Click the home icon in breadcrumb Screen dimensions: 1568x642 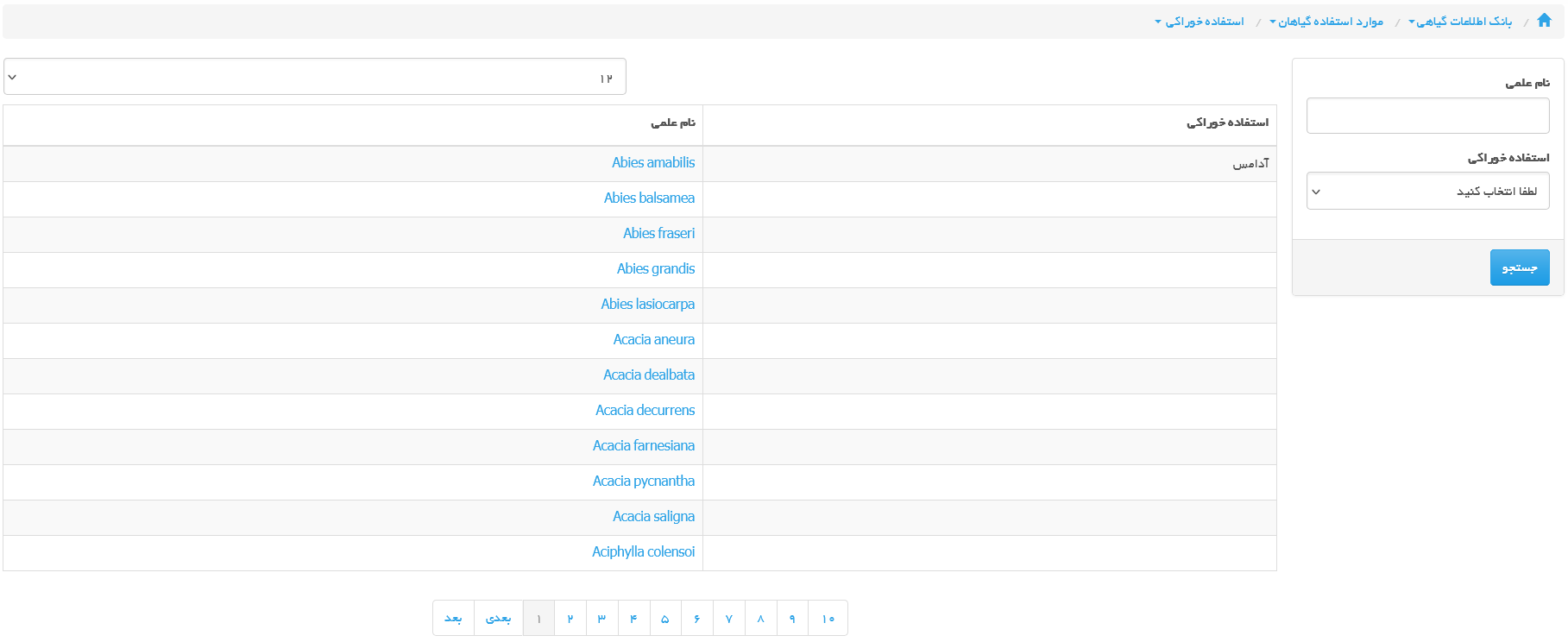1544,21
